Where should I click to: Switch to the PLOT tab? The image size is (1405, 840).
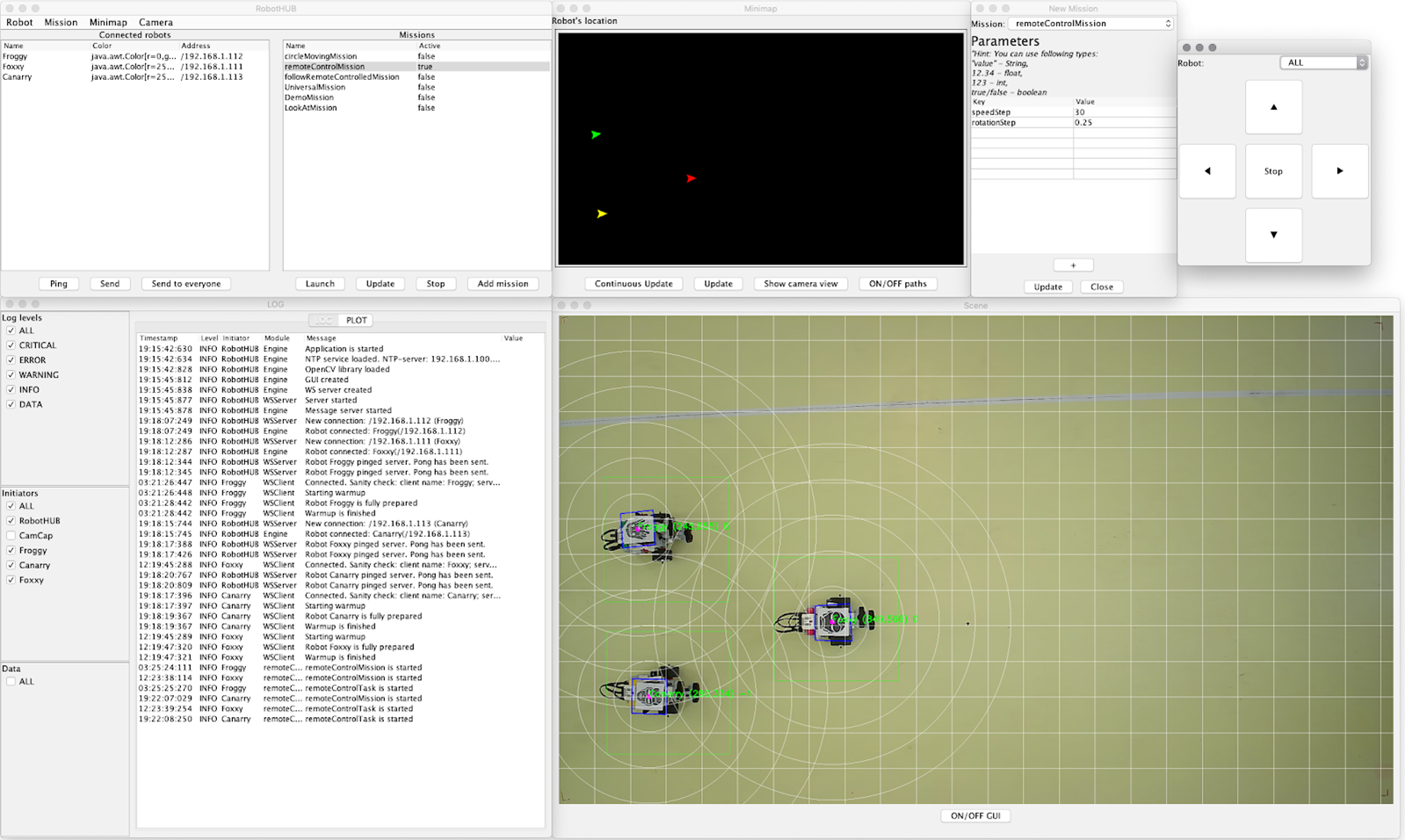[x=356, y=321]
